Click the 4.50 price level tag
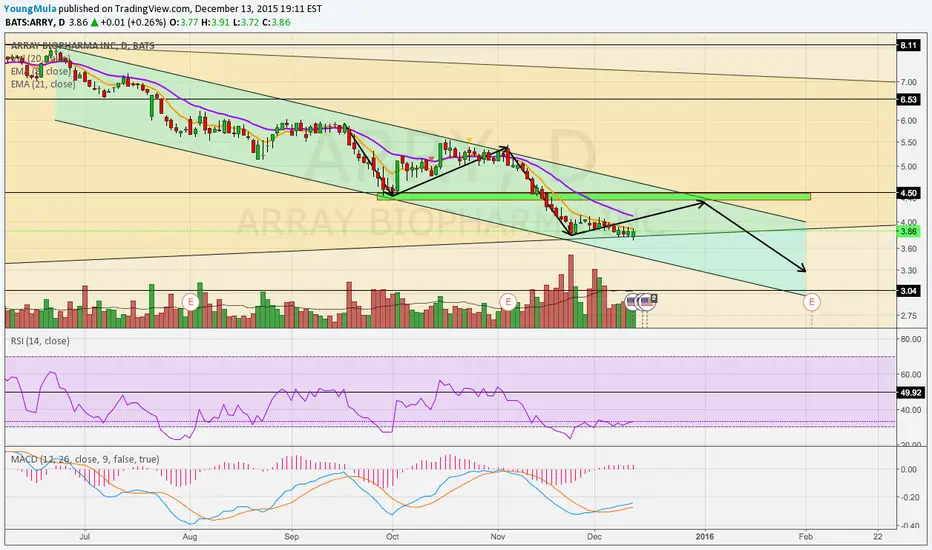 (x=908, y=193)
